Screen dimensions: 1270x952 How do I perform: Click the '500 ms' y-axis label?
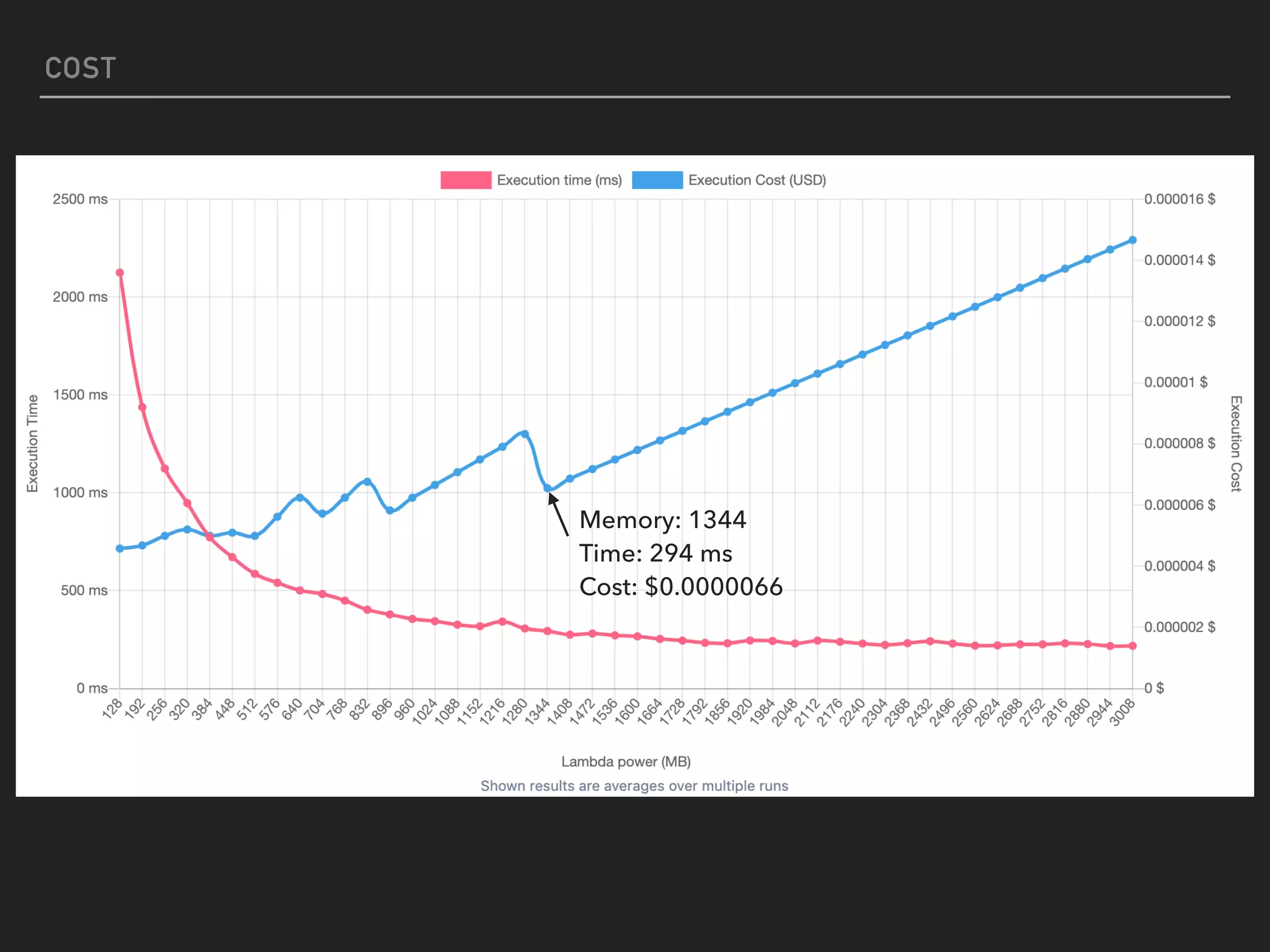click(84, 591)
